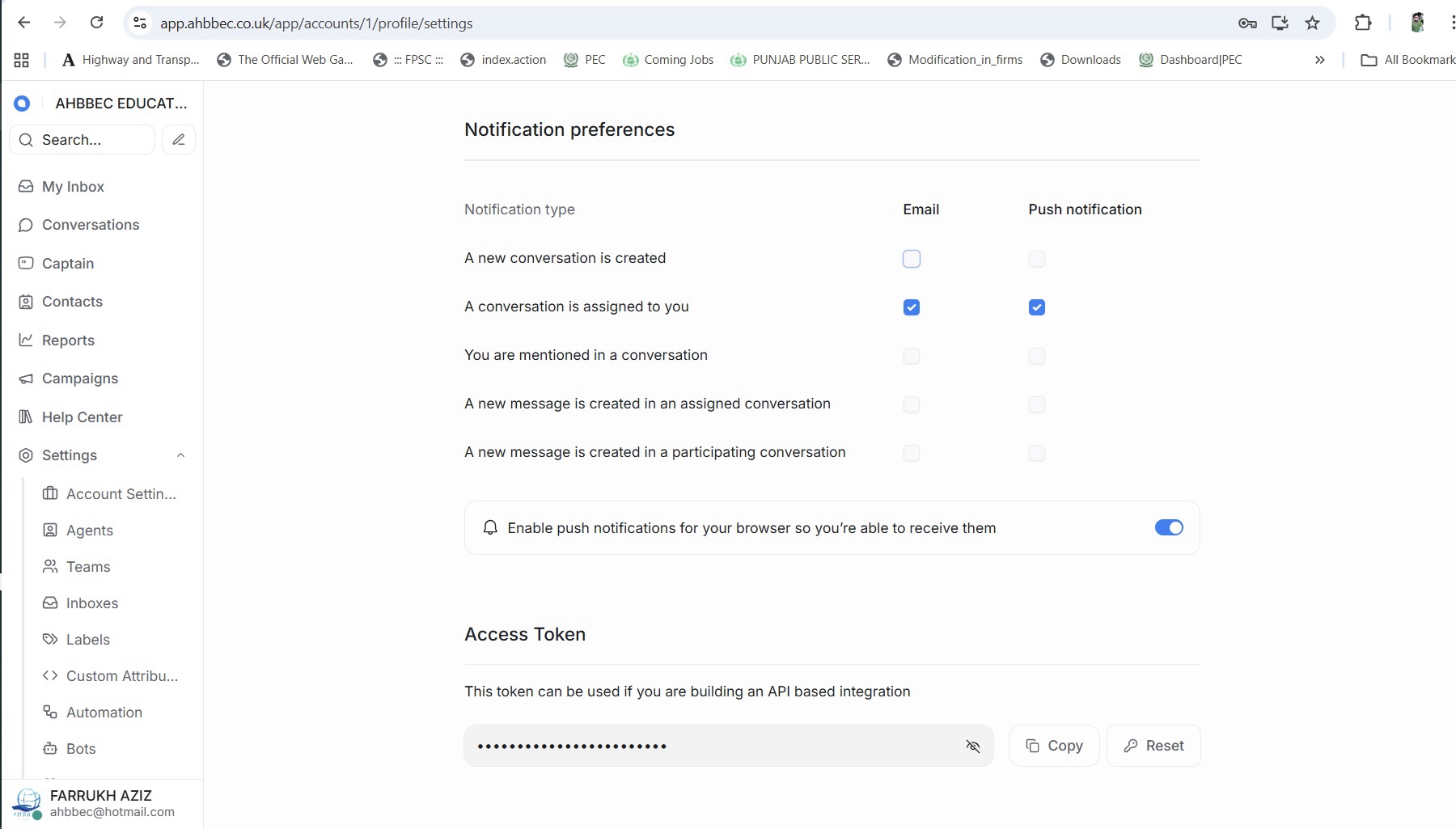1456x829 pixels.
Task: Open Conversations from the sidebar
Action: coord(91,225)
